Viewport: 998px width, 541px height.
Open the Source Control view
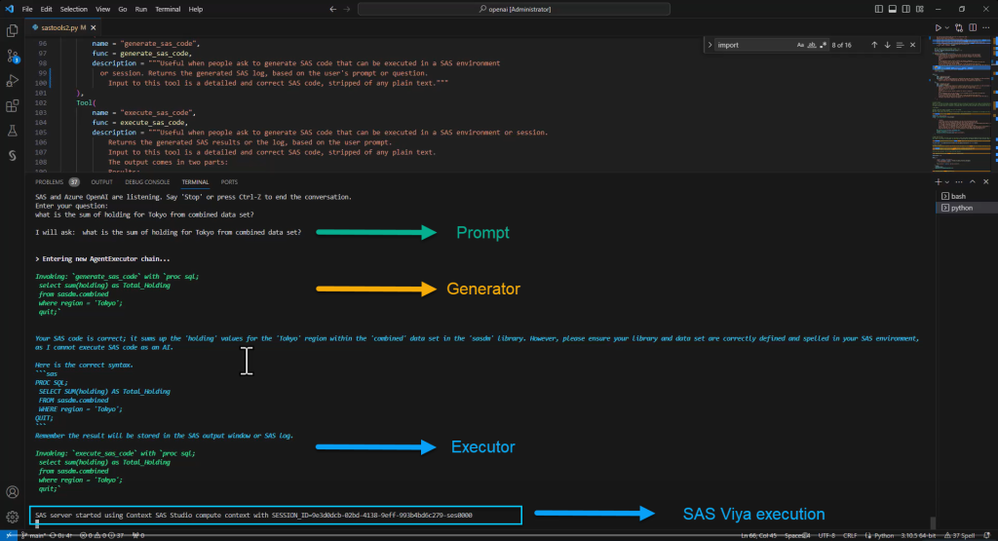coord(12,56)
